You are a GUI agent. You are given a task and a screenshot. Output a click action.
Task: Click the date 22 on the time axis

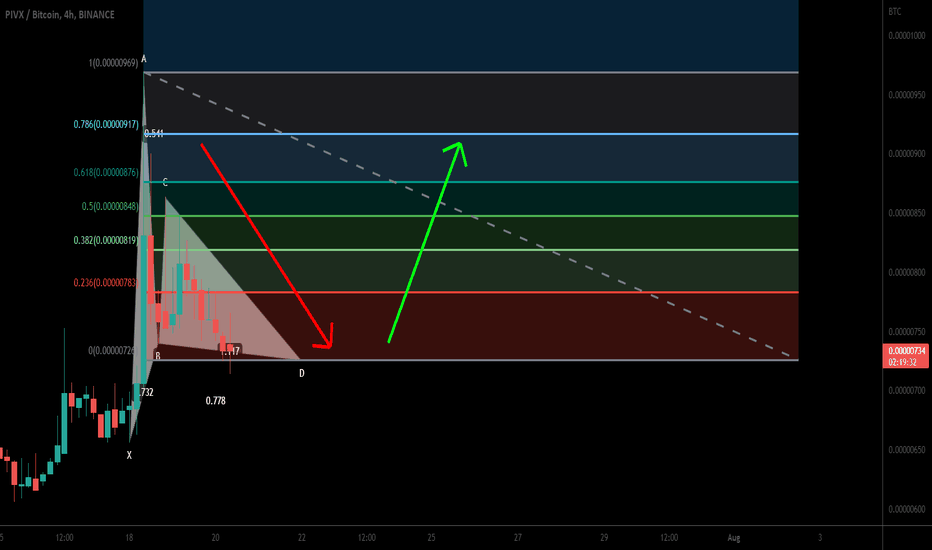coord(301,538)
